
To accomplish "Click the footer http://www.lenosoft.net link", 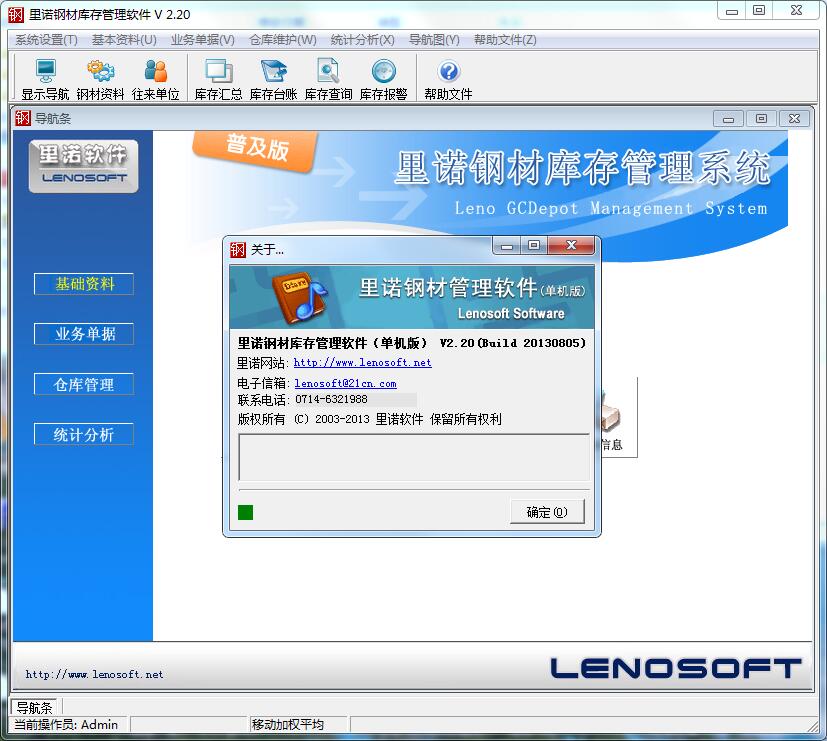I will 94,674.
